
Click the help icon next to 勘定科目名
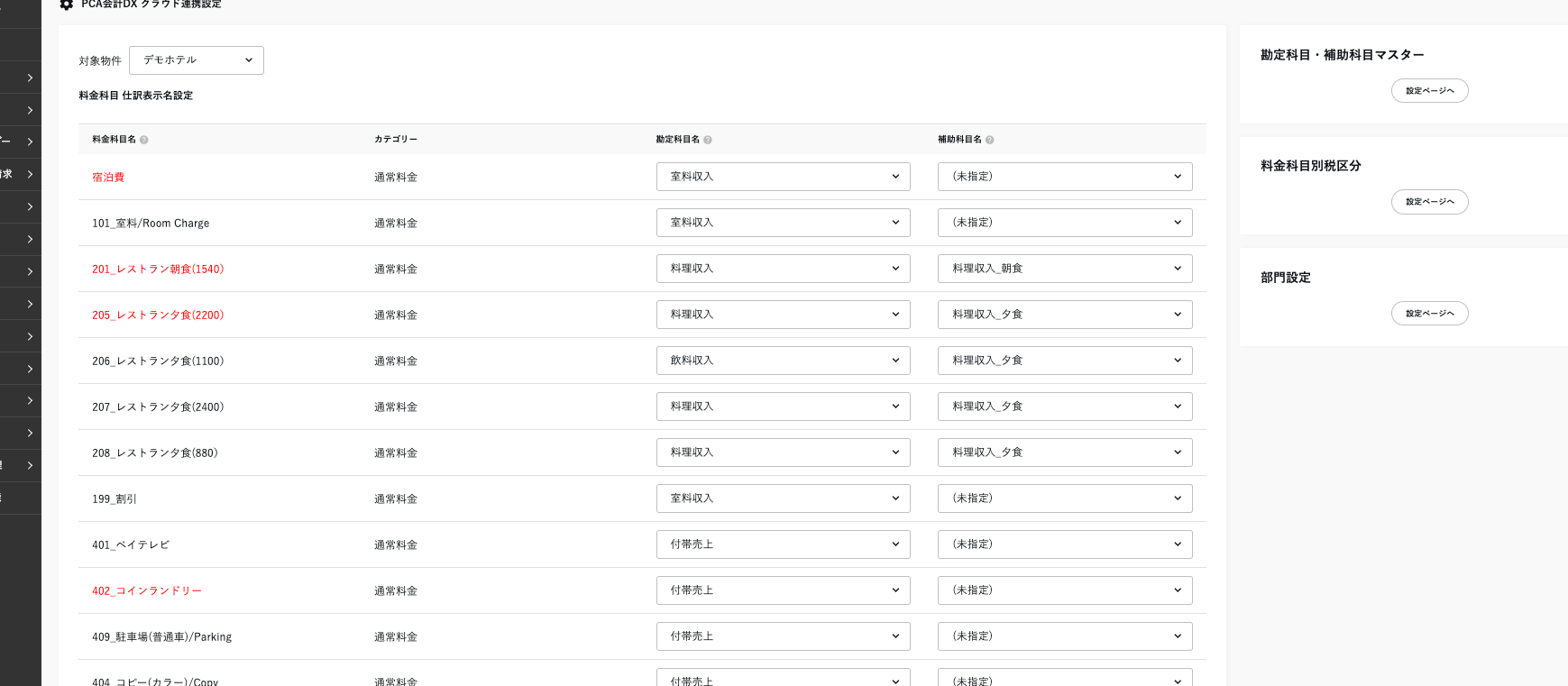708,140
